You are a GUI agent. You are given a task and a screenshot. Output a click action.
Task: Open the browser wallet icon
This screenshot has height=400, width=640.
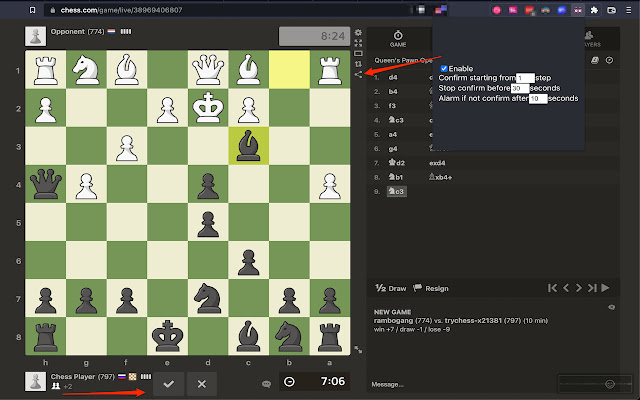coord(611,10)
